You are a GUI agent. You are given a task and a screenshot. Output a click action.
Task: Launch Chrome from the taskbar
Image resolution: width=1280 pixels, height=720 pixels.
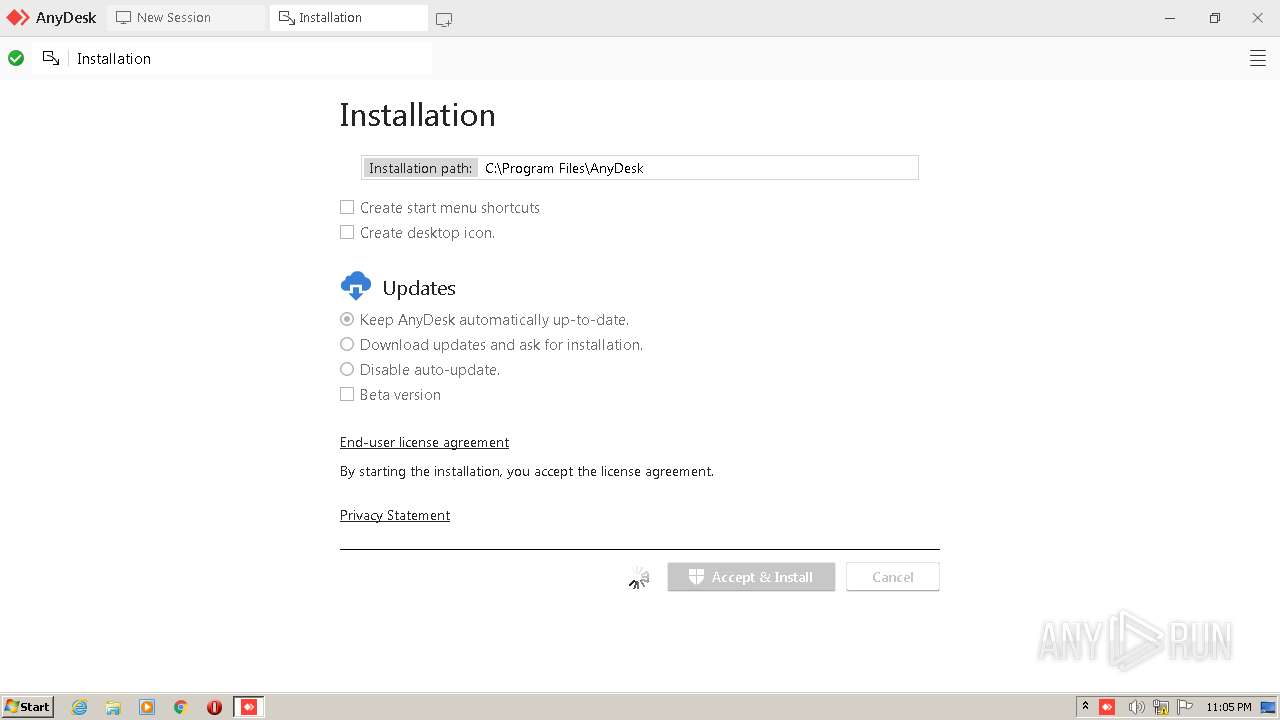pos(181,707)
